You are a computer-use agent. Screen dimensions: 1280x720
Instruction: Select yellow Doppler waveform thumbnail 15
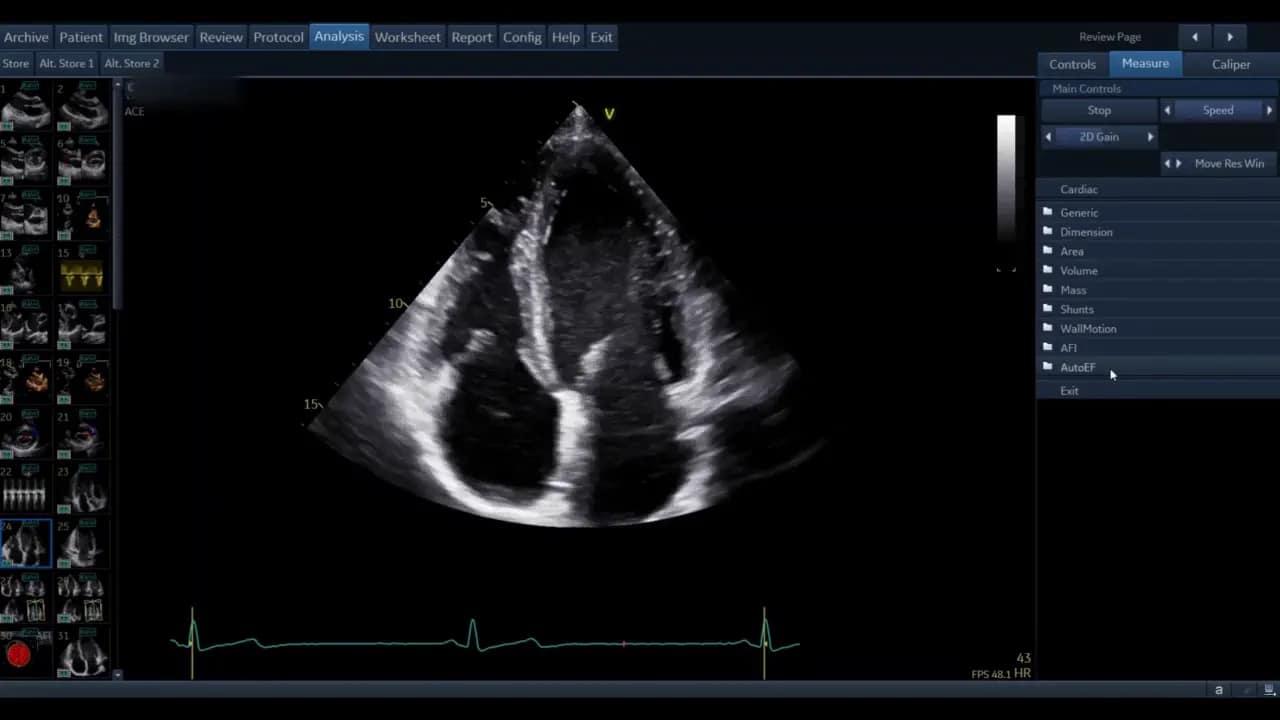point(82,273)
